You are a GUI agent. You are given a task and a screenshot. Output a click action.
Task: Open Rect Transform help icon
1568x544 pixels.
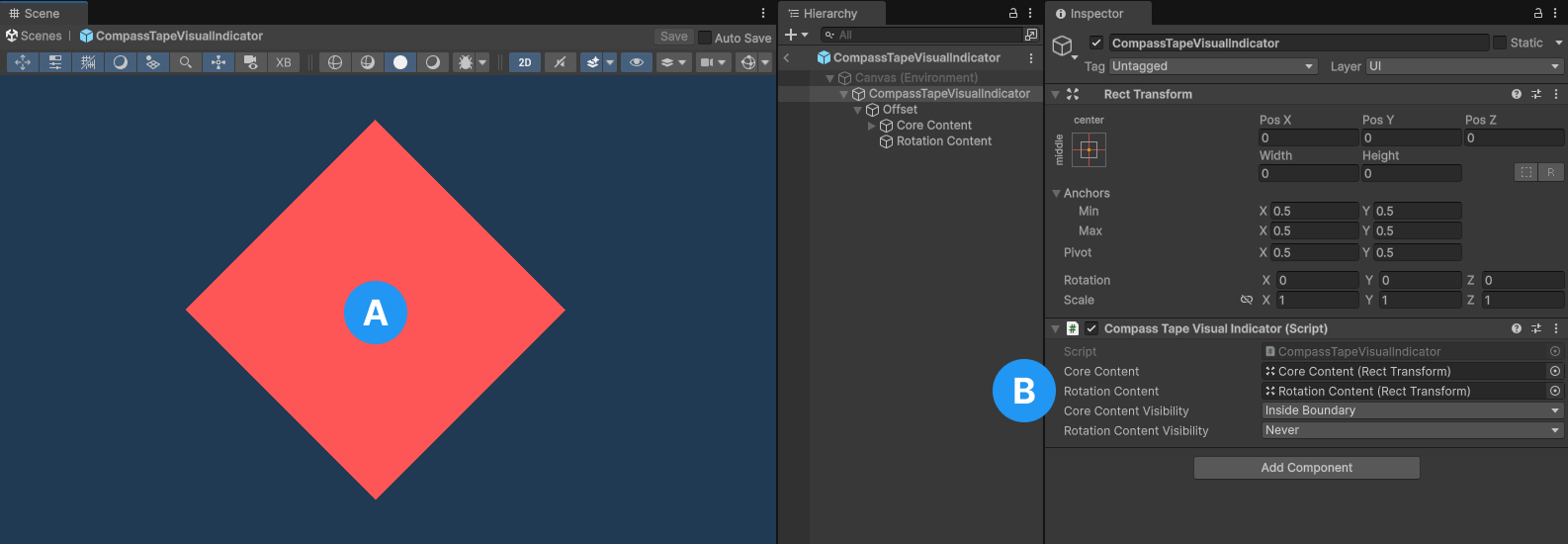click(x=1517, y=94)
